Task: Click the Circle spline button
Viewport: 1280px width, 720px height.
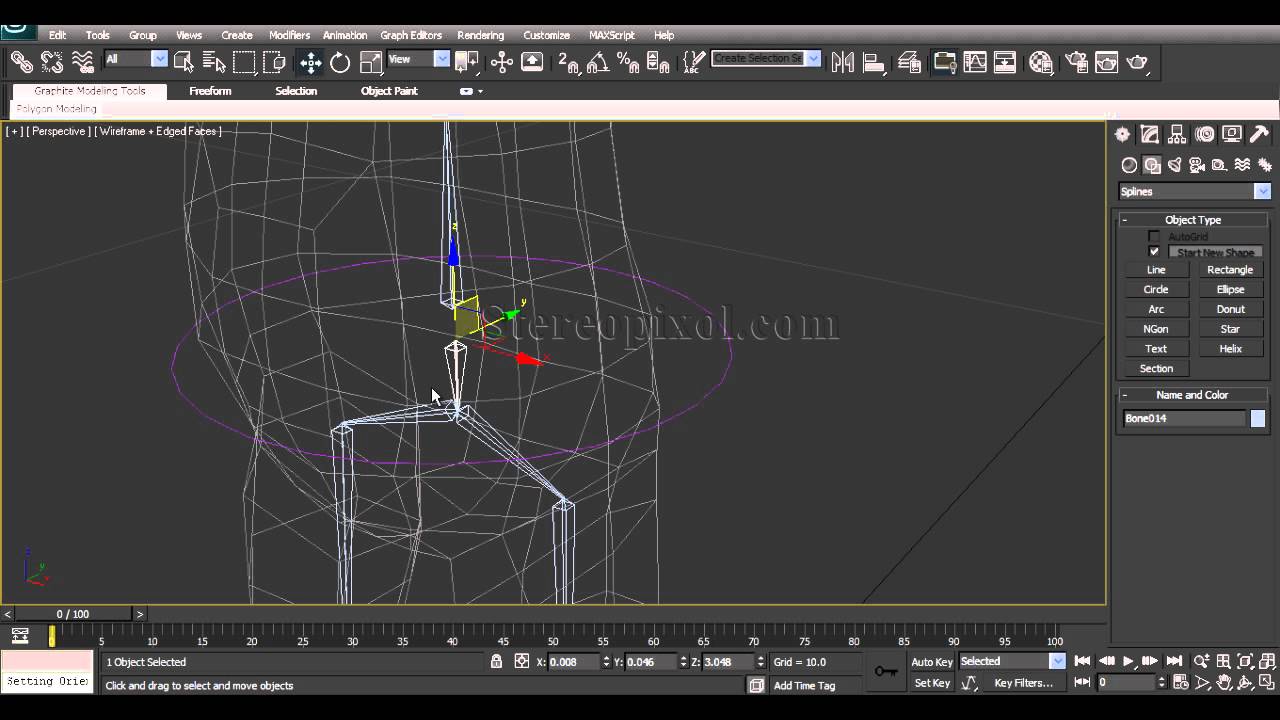Action: pos(1156,289)
